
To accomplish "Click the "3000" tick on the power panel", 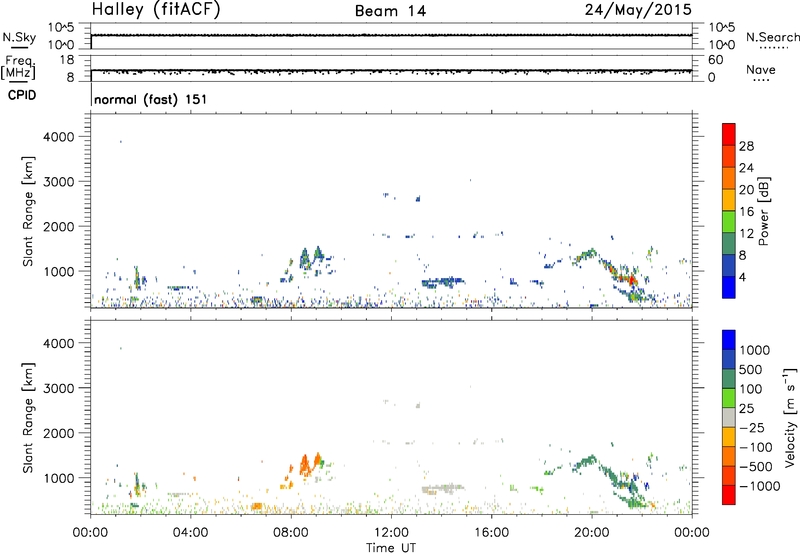I will pos(59,182).
